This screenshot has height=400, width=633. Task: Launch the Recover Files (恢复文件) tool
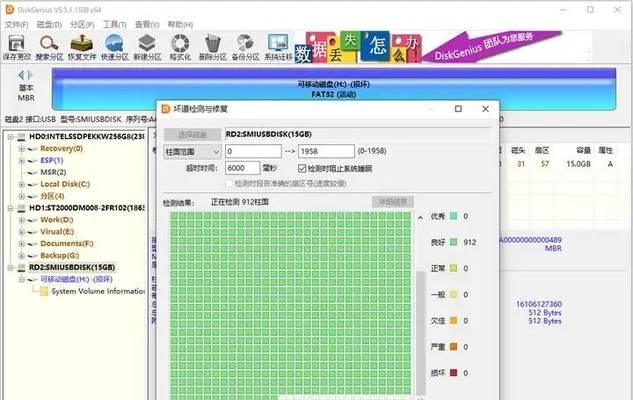pos(82,48)
